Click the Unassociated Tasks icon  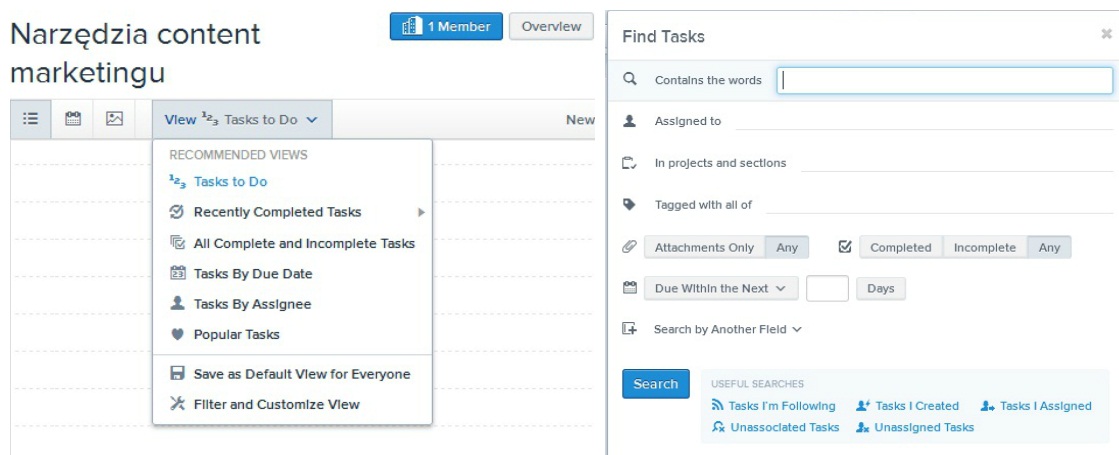(718, 427)
